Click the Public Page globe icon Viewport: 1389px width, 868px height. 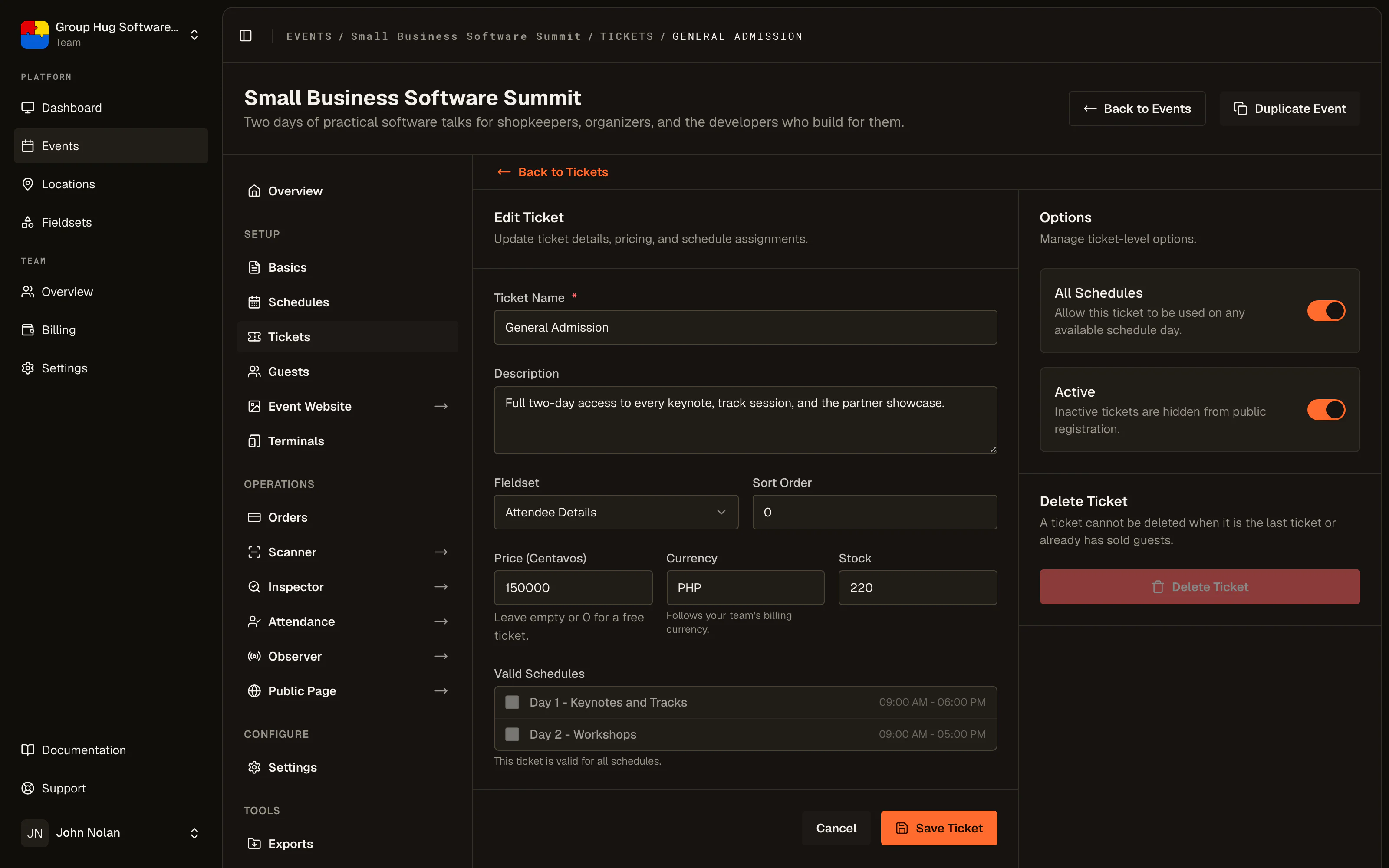pyautogui.click(x=254, y=691)
